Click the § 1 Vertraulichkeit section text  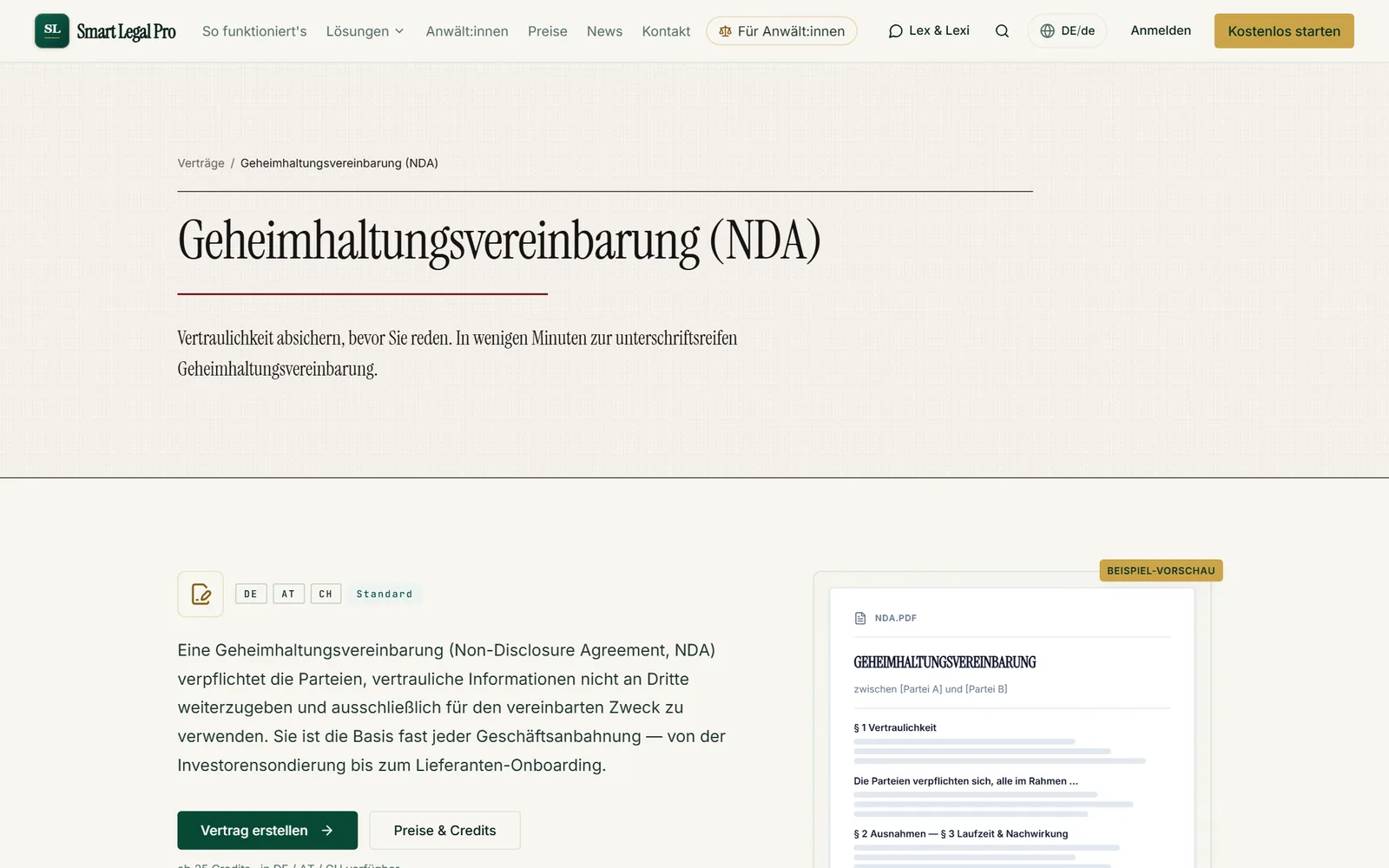pos(895,727)
